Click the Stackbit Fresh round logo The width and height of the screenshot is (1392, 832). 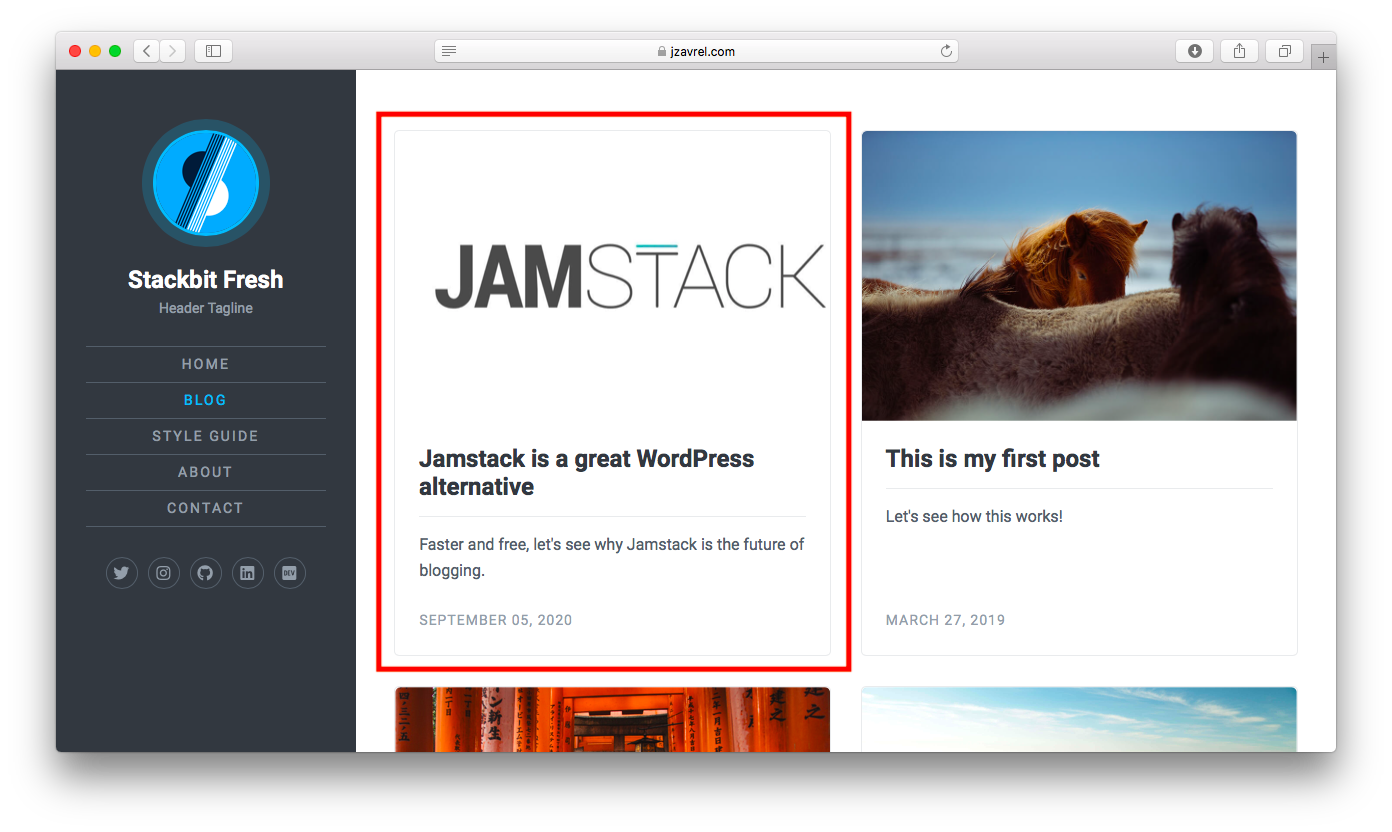point(206,184)
